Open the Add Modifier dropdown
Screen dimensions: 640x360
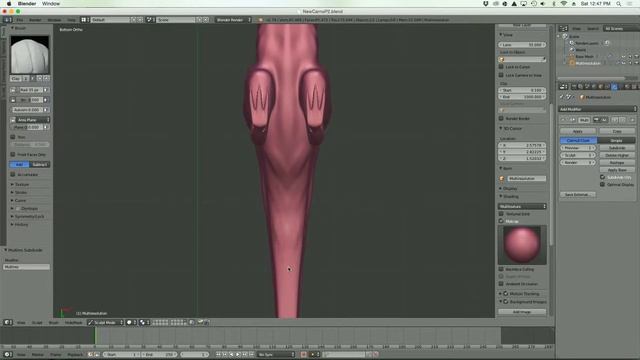[597, 109]
